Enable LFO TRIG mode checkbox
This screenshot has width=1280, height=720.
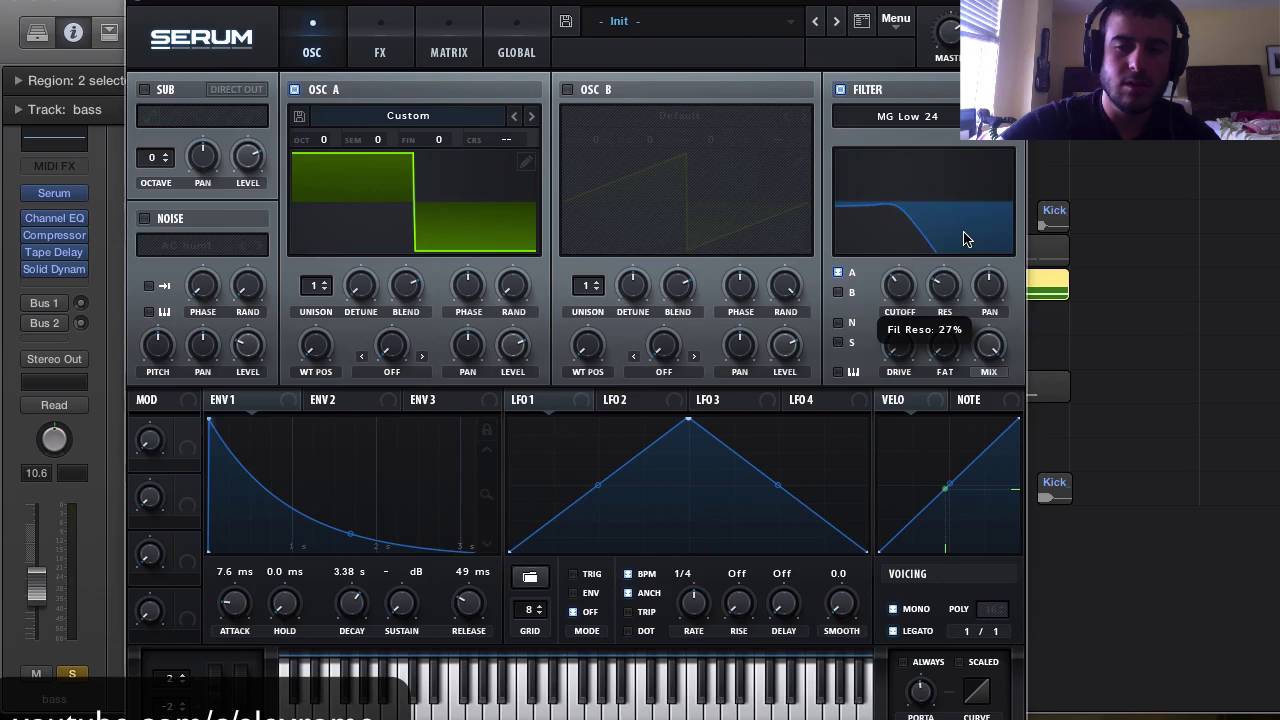[x=573, y=574]
